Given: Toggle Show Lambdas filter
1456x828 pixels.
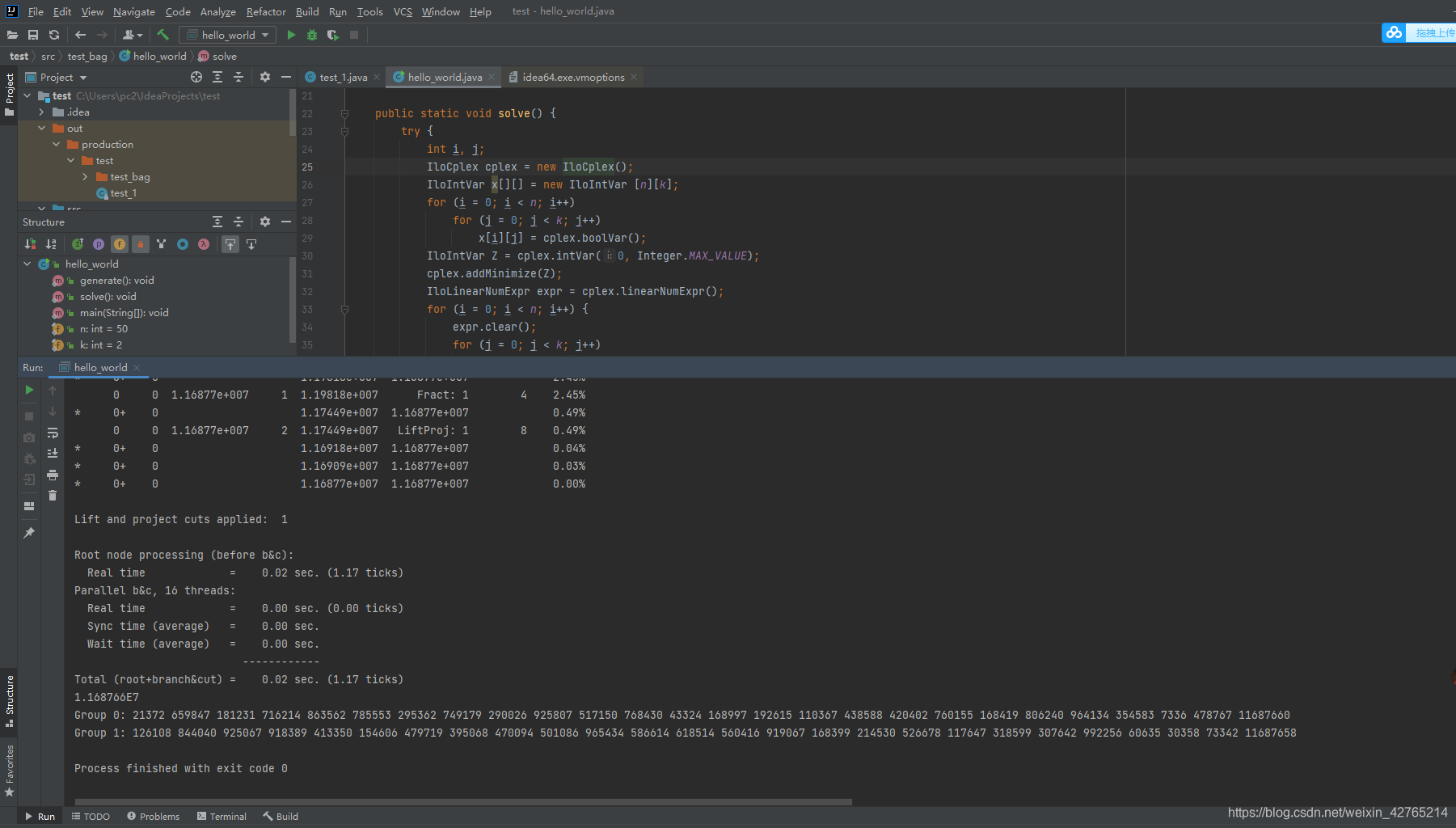Looking at the screenshot, I should pos(204,244).
